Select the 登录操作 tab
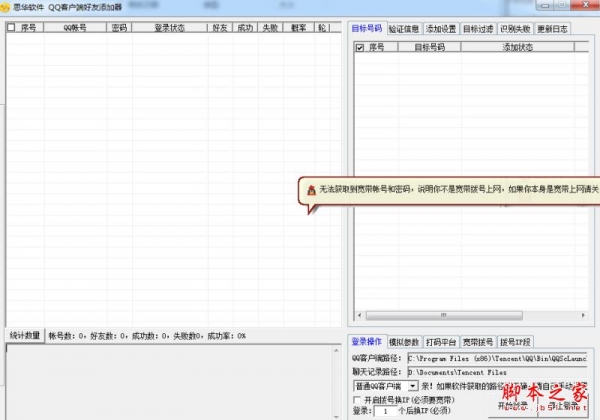Viewport: 600px width, 420px height. 367,342
